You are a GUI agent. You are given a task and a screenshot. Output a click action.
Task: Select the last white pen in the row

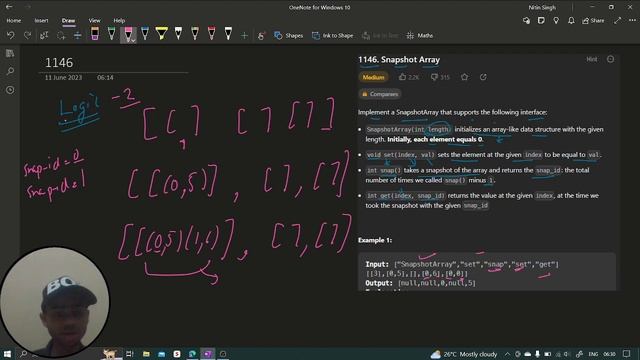click(x=228, y=34)
